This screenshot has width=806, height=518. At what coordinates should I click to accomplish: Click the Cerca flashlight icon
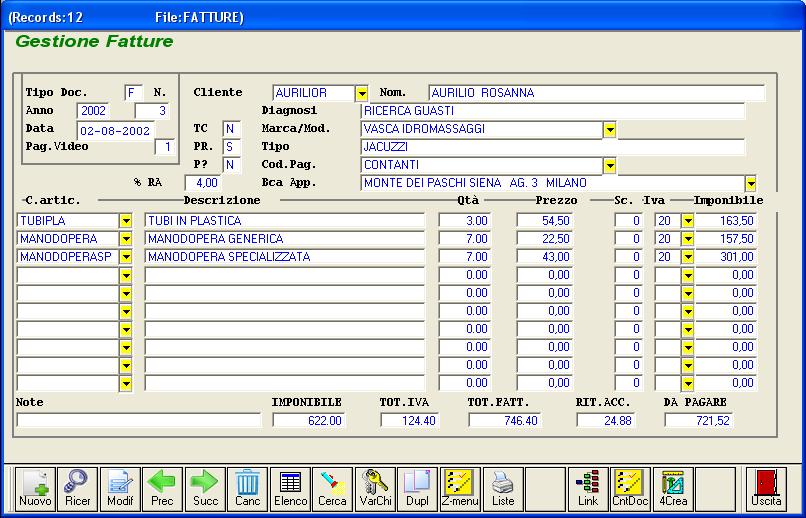333,489
